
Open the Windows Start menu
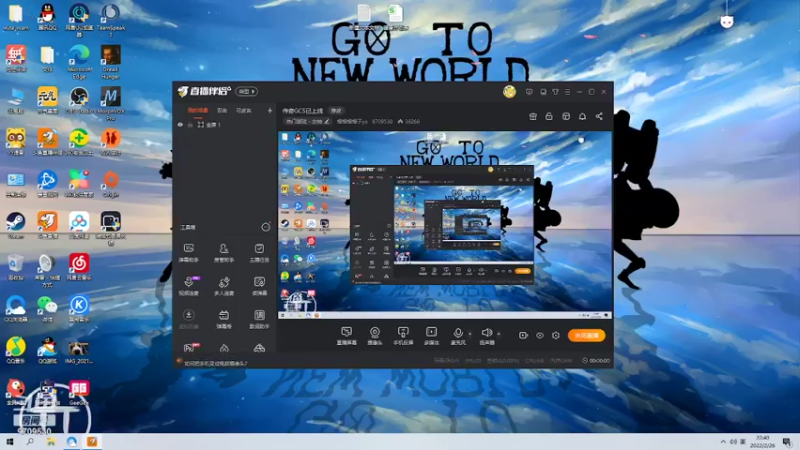click(x=9, y=441)
